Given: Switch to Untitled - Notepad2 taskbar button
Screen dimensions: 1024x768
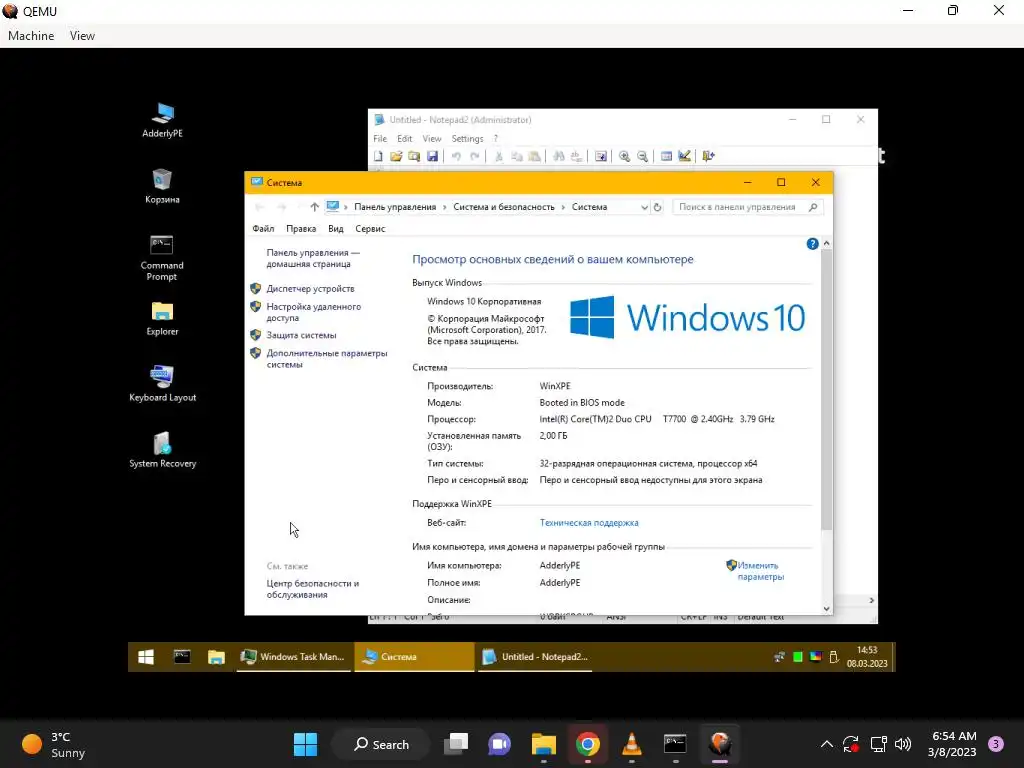Looking at the screenshot, I should pyautogui.click(x=536, y=657).
